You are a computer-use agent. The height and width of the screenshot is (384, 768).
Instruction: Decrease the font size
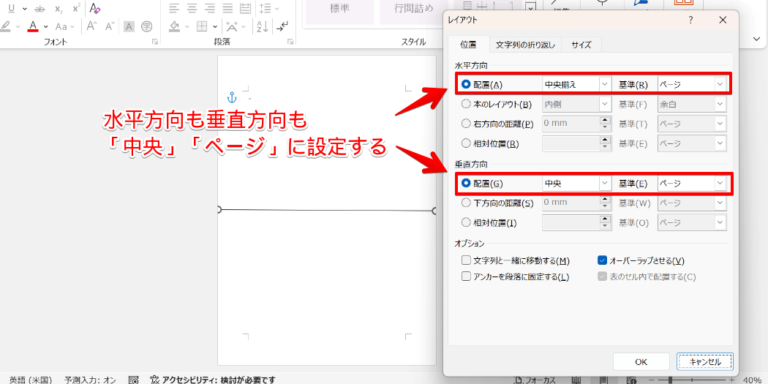point(110,26)
